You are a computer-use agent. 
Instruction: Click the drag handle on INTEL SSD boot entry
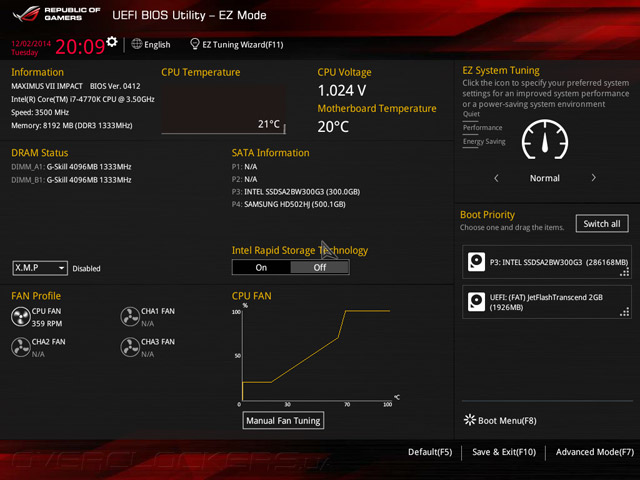pyautogui.click(x=624, y=273)
